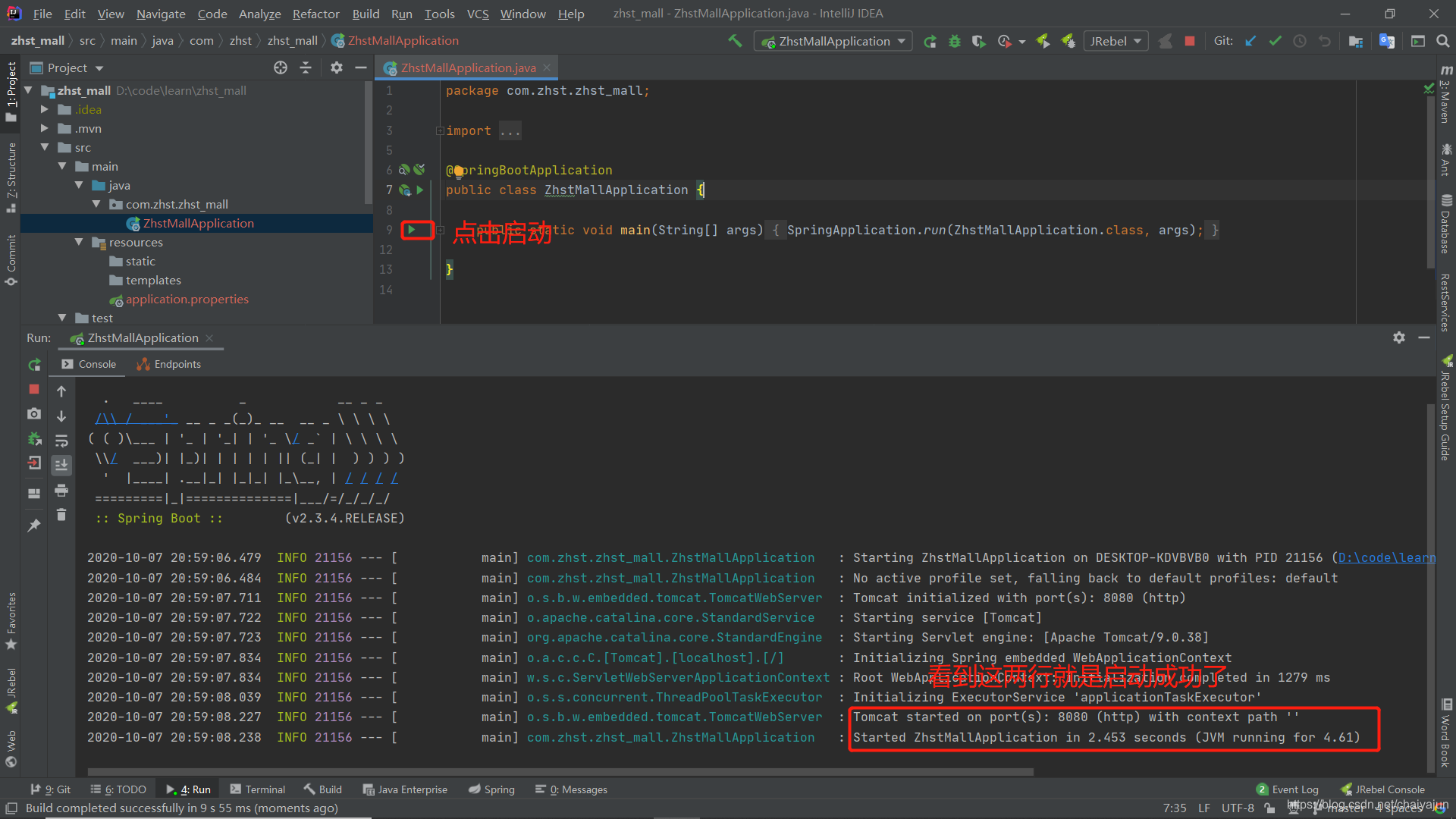Viewport: 1456px width, 819px height.
Task: Click the Print console output icon
Action: click(x=61, y=490)
